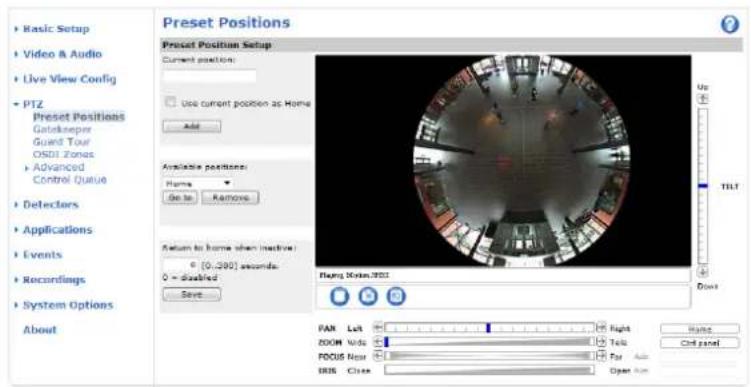
Task: Expand the Video & Audio menu
Action: click(x=62, y=54)
